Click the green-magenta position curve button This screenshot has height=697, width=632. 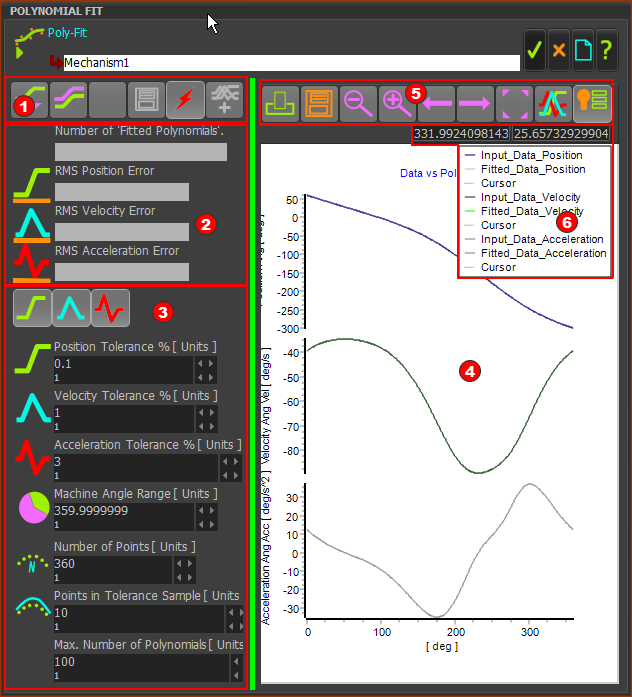[x=29, y=100]
